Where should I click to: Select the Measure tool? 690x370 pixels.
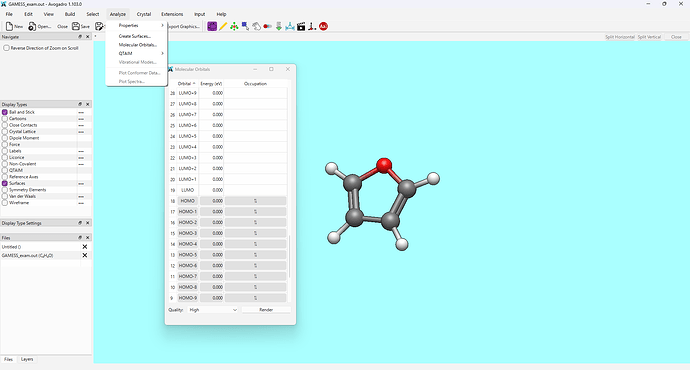[x=290, y=26]
